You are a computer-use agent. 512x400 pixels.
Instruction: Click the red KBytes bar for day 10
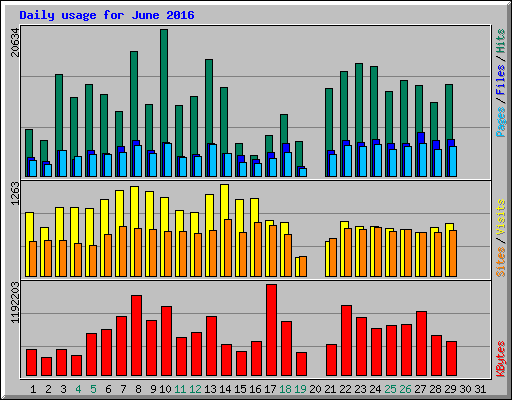tap(166, 341)
